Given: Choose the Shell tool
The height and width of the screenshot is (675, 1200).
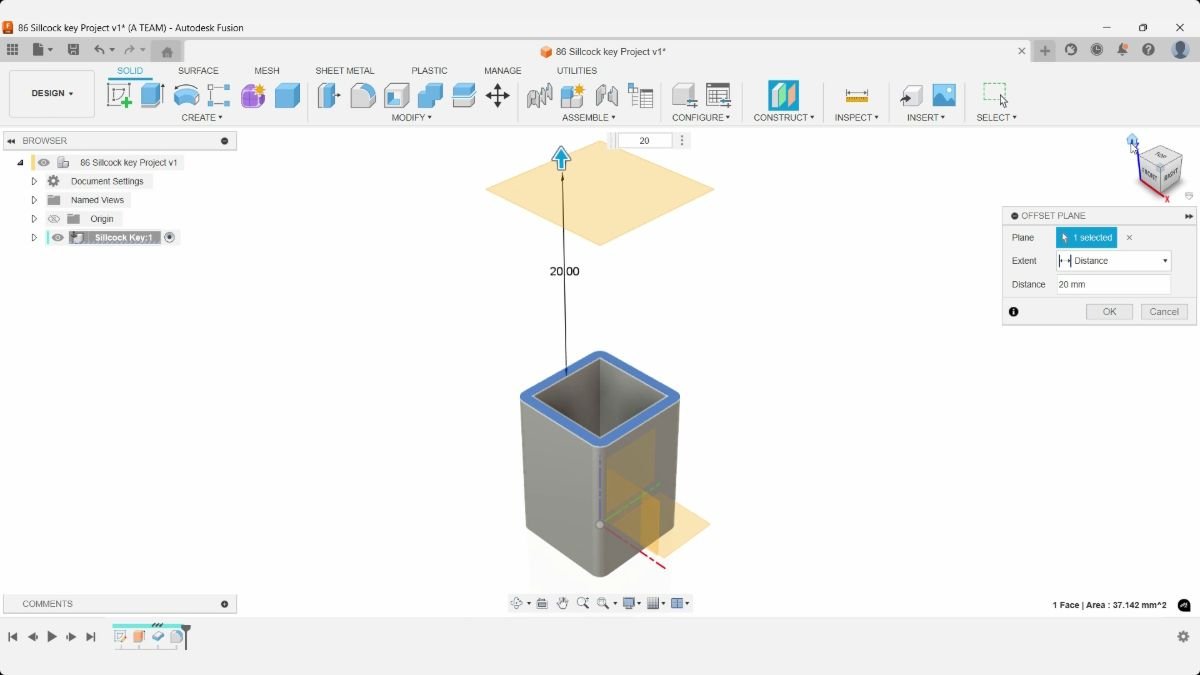Looking at the screenshot, I should 397,95.
